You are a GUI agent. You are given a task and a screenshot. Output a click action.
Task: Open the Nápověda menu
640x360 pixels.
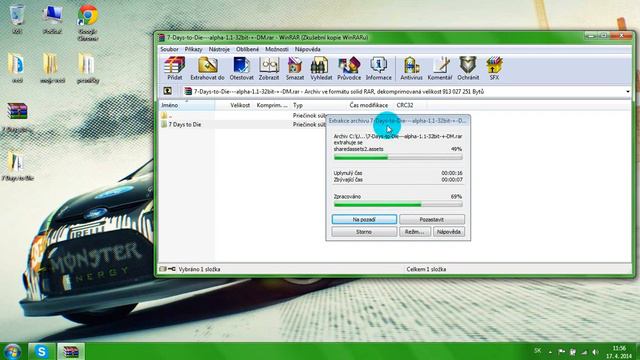click(307, 49)
